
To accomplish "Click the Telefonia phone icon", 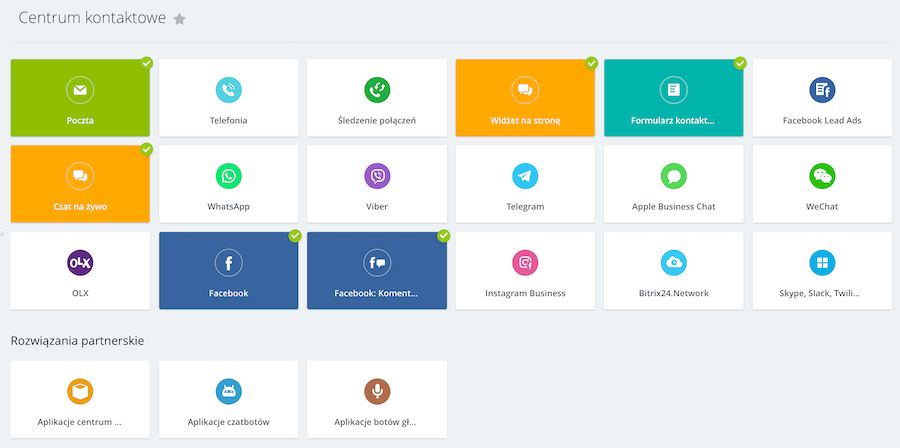I will (x=228, y=90).
